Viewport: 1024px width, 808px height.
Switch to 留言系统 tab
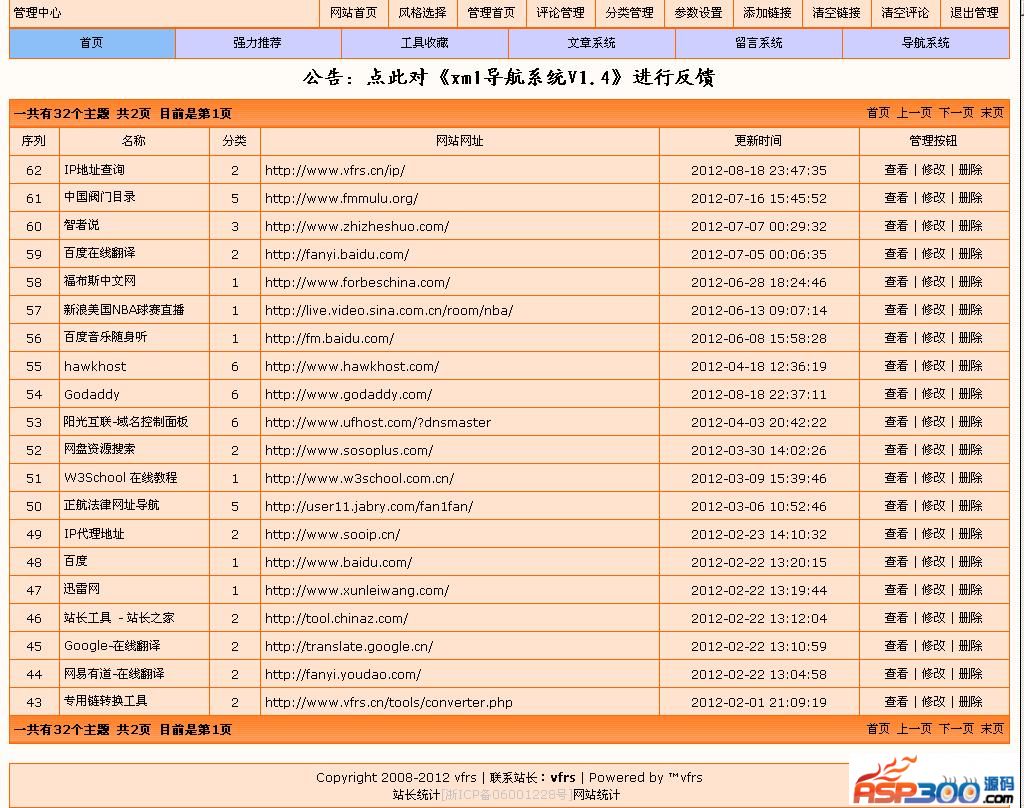coord(759,43)
